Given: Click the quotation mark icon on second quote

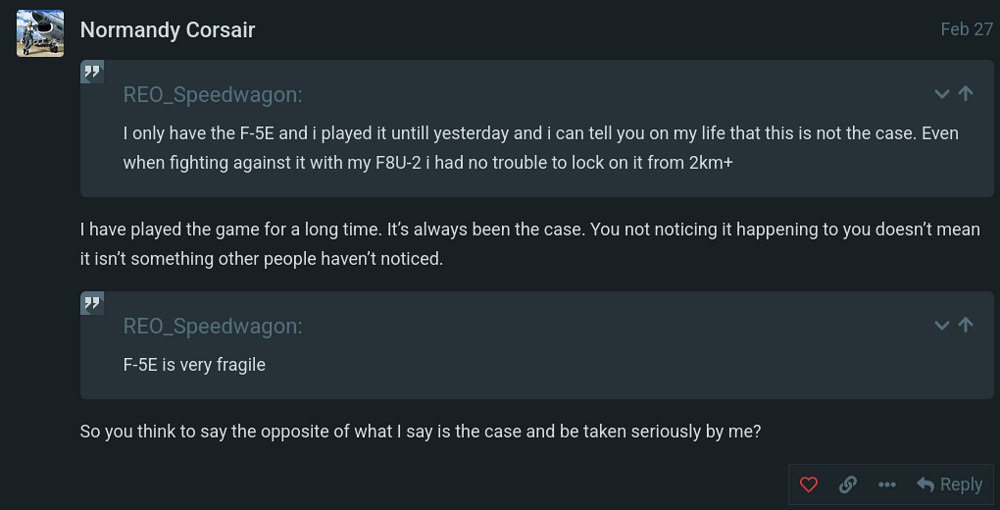Looking at the screenshot, I should tap(93, 303).
